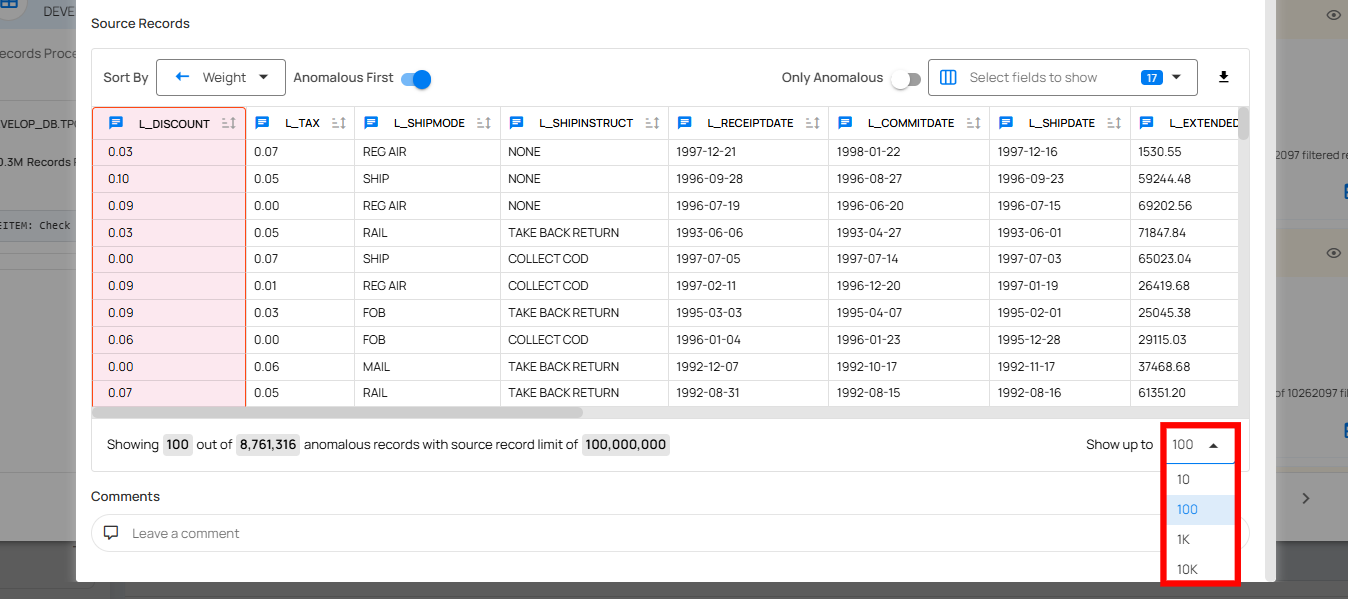This screenshot has height=599, width=1348.
Task: Click cell with receipt date 1997-07-05
Action: point(748,259)
